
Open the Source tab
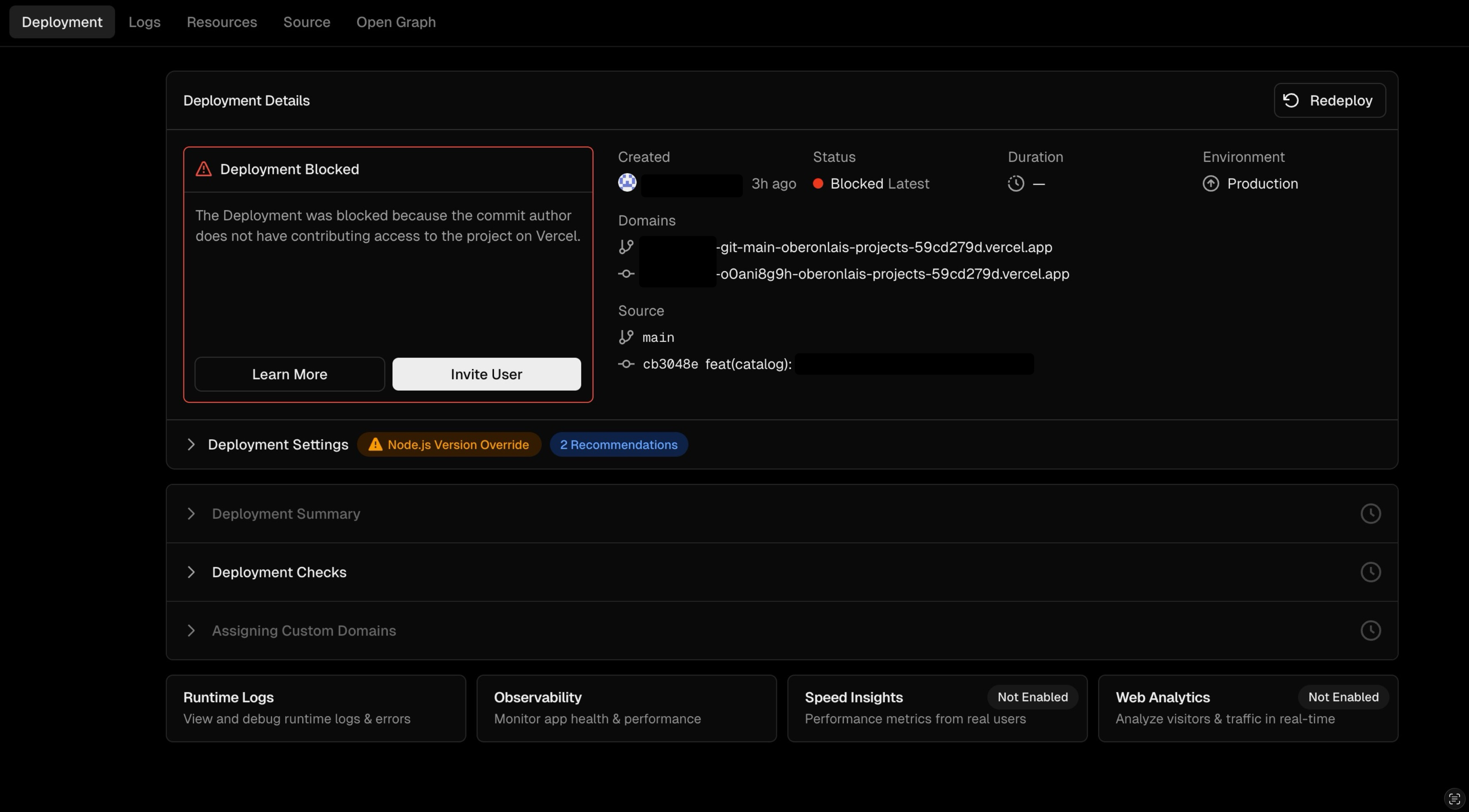[x=306, y=22]
